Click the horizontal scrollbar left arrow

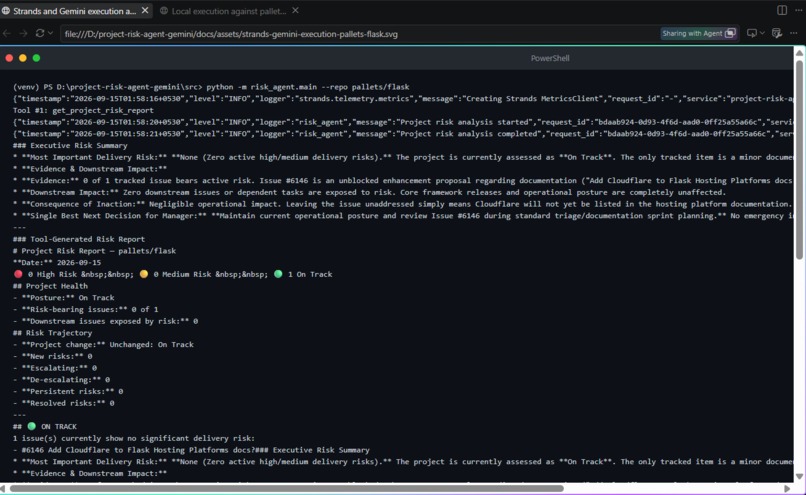pos(4,488)
